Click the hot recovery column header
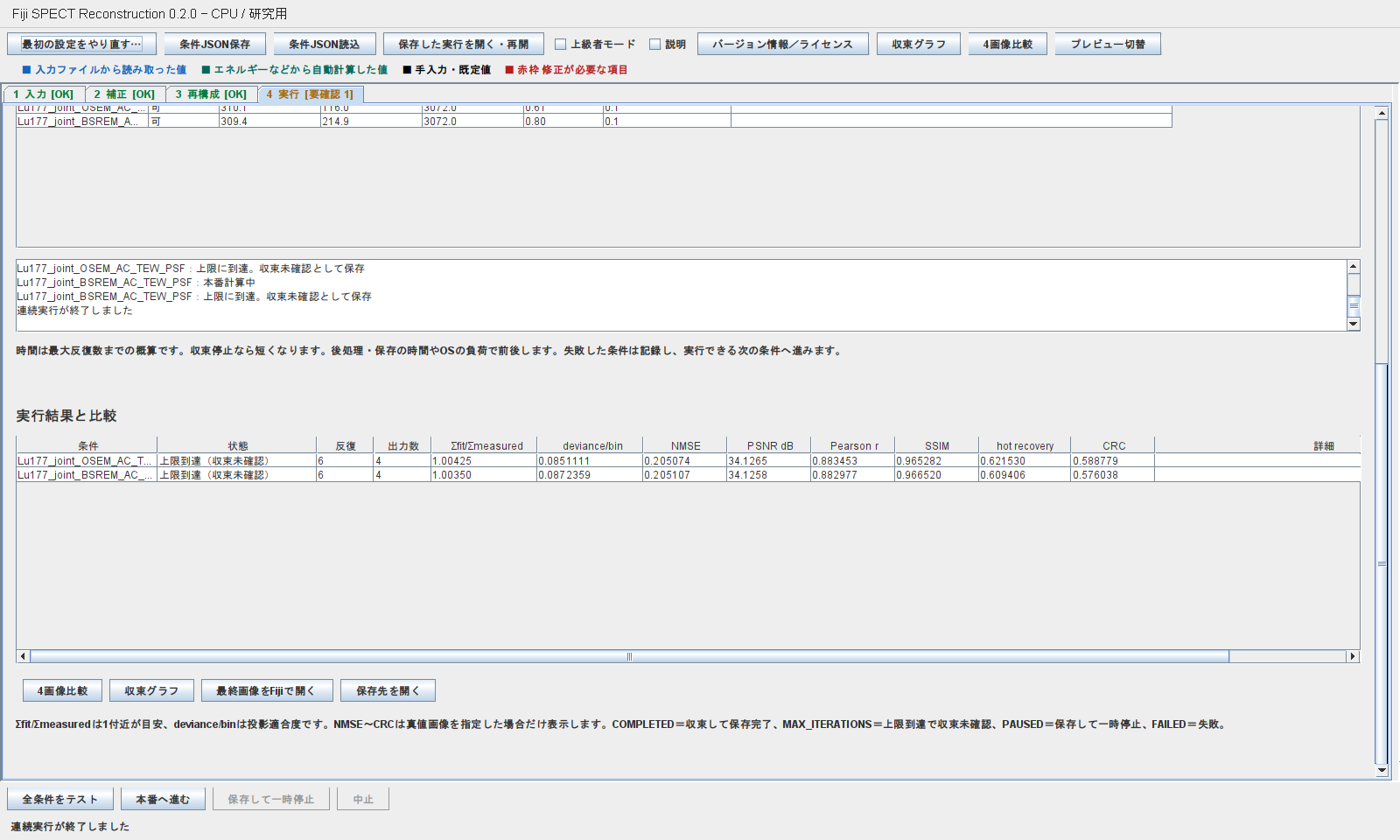This screenshot has width=1400, height=840. pyautogui.click(x=1025, y=445)
